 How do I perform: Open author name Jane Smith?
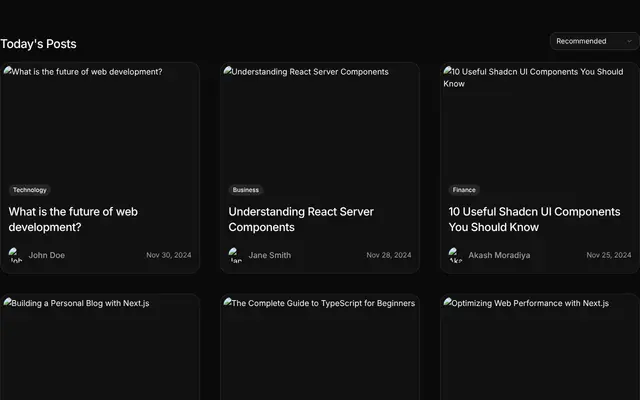point(270,256)
